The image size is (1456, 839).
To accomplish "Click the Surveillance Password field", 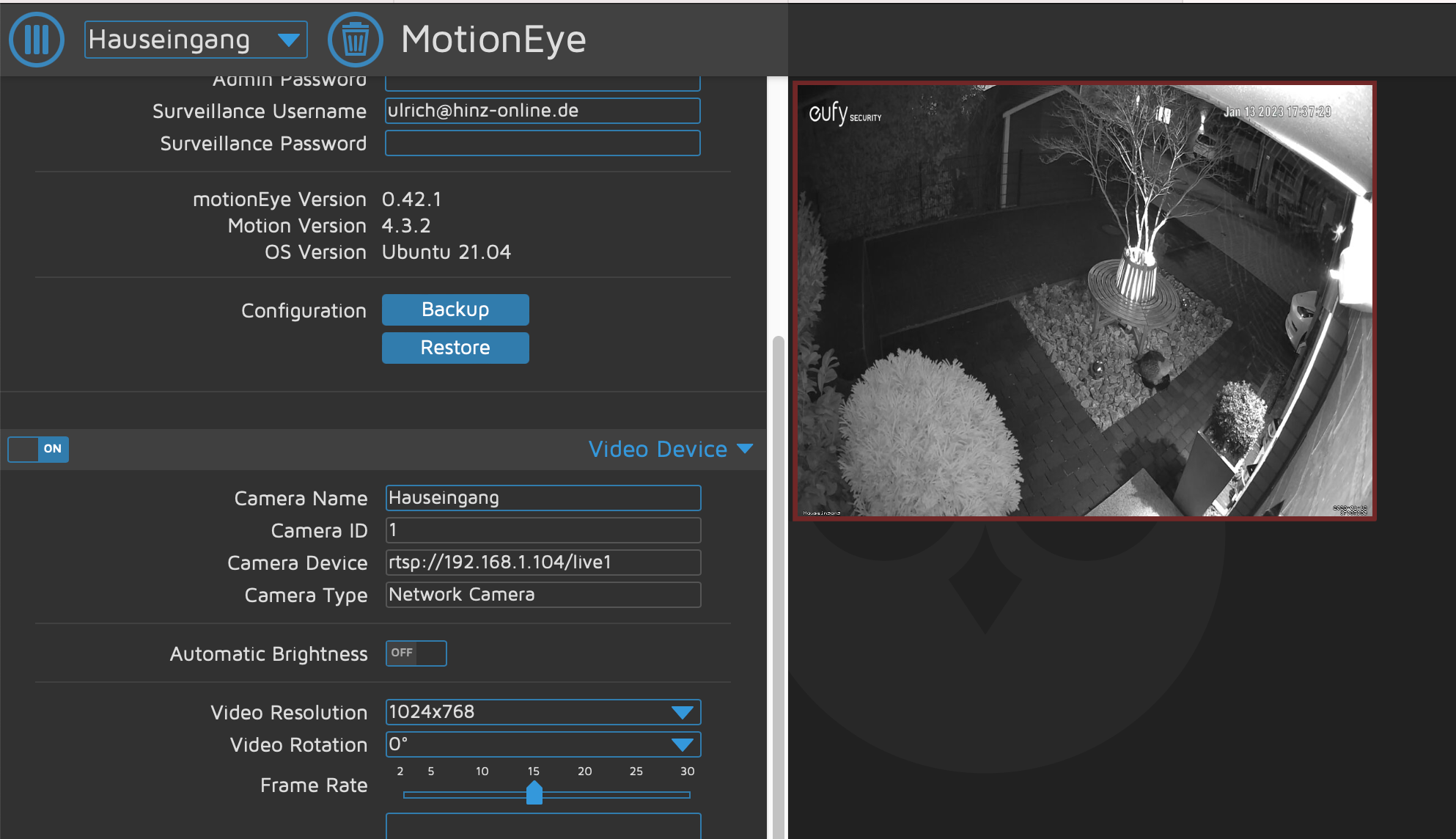I will (543, 143).
